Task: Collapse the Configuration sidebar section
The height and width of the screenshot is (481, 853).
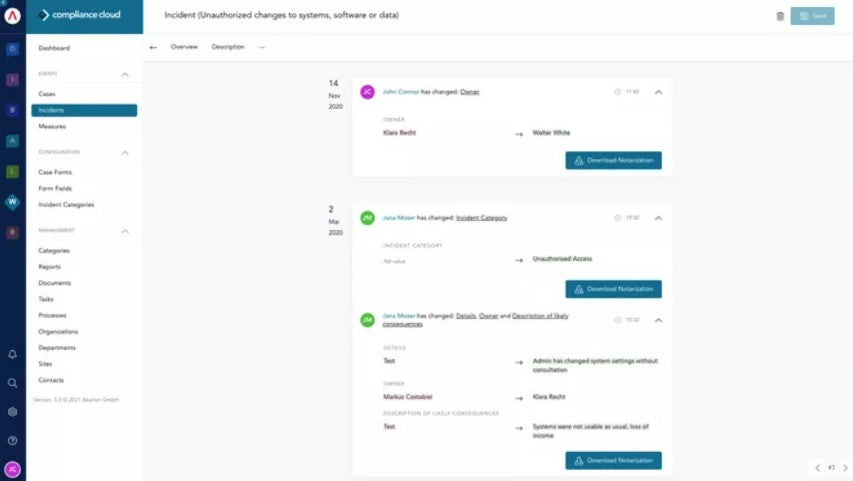Action: coord(125,153)
